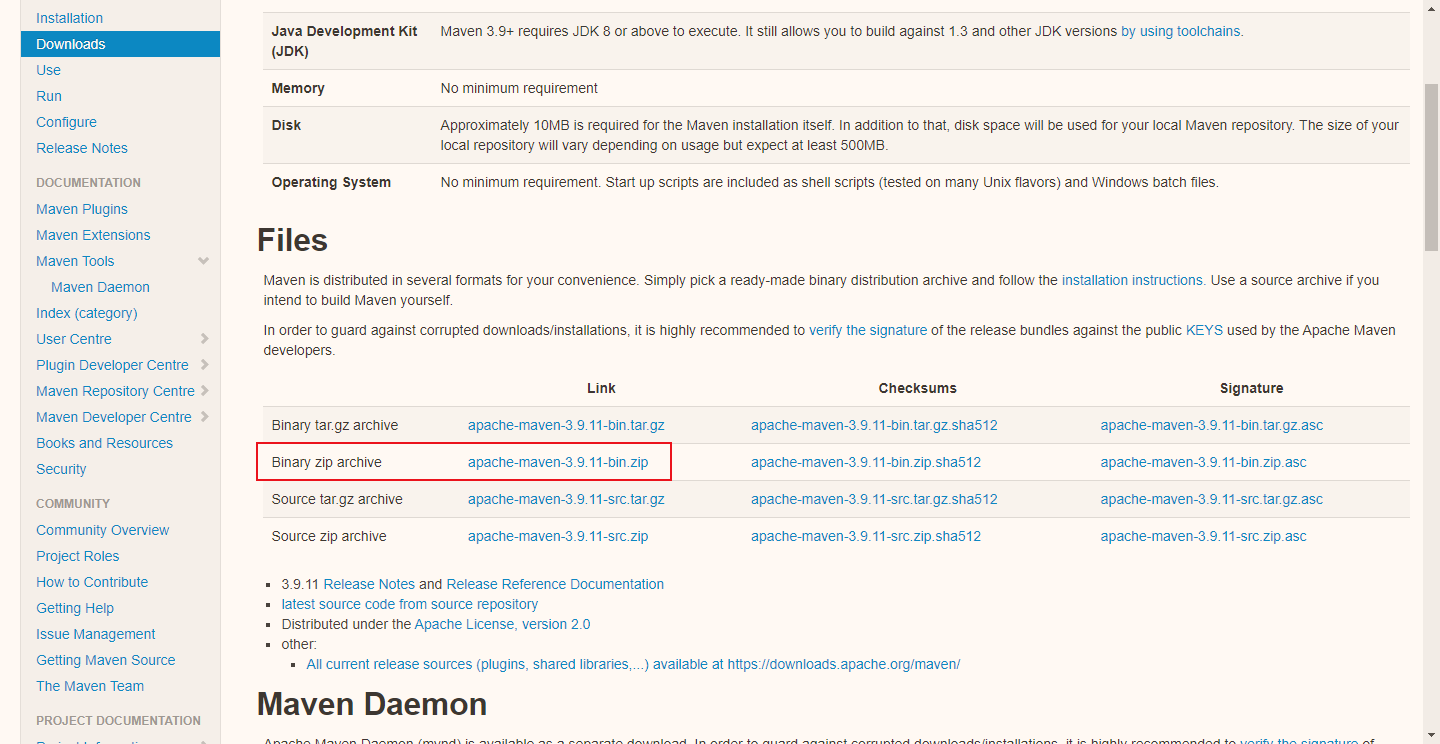This screenshot has width=1440, height=744.
Task: Expand the Plugin Developer Centre arrow
Action: tap(204, 365)
